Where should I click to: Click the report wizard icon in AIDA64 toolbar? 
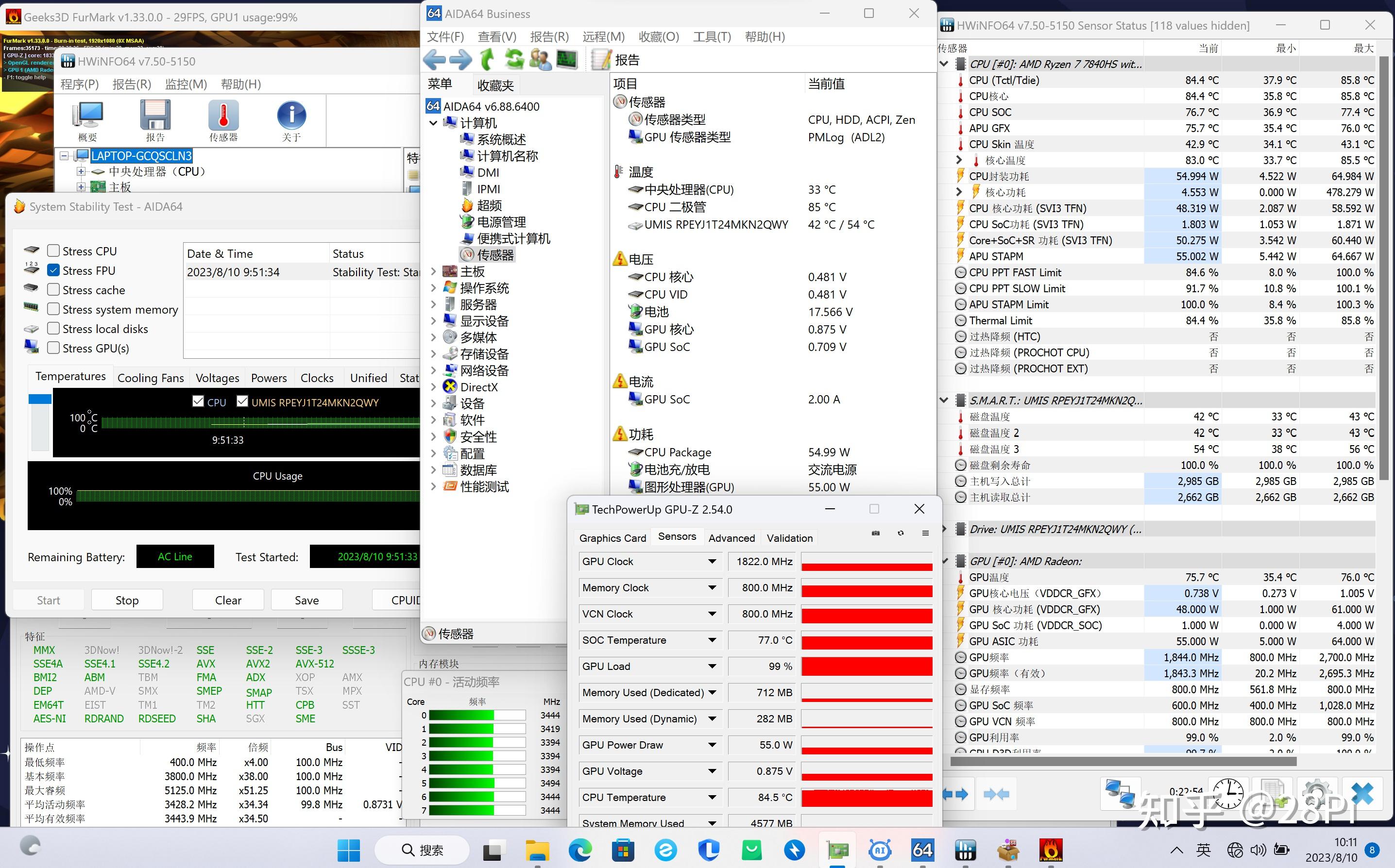pos(601,59)
